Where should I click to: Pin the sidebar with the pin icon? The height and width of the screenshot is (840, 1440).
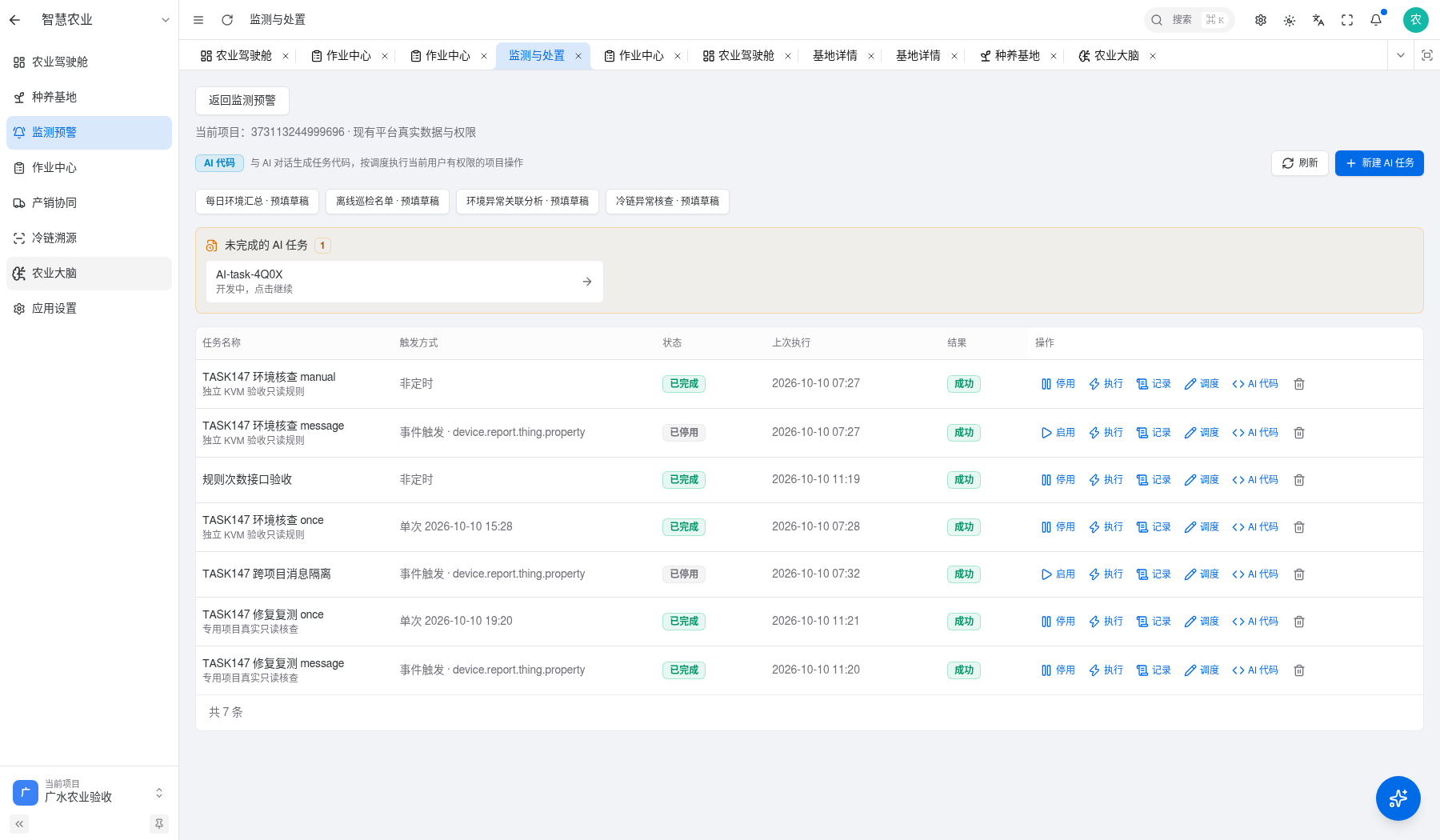coord(159,823)
